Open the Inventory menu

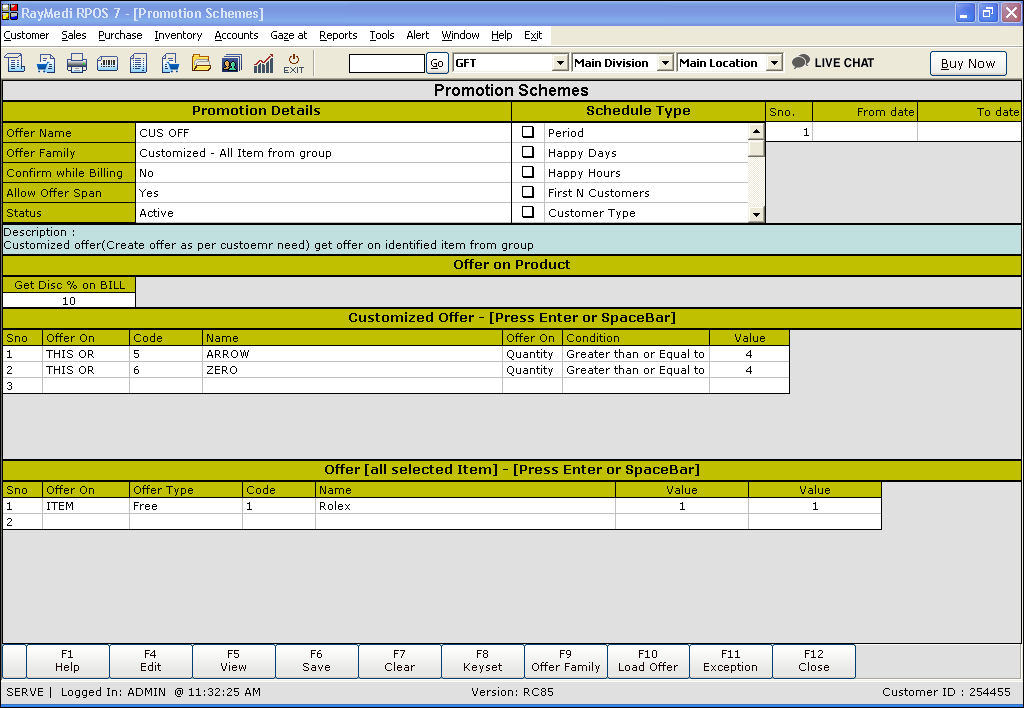(x=178, y=35)
